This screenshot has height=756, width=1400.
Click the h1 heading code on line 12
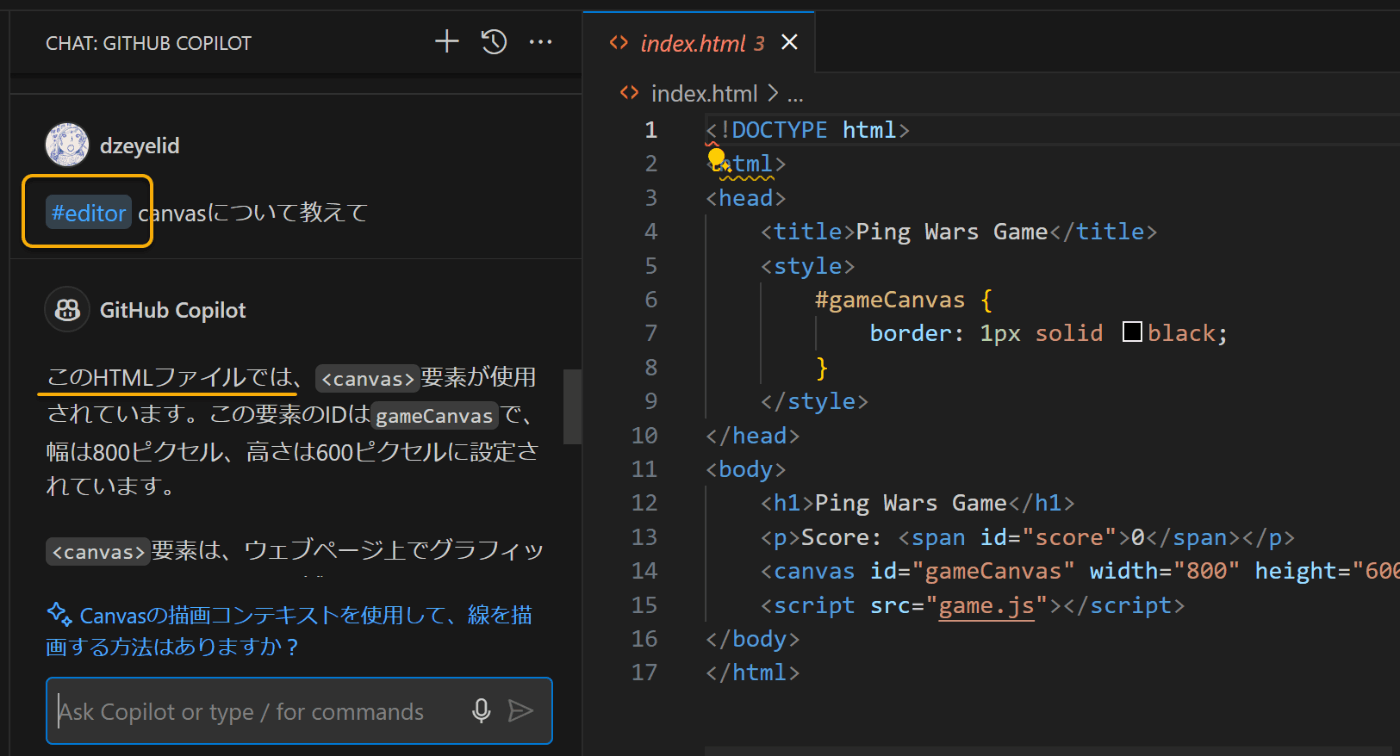click(917, 503)
